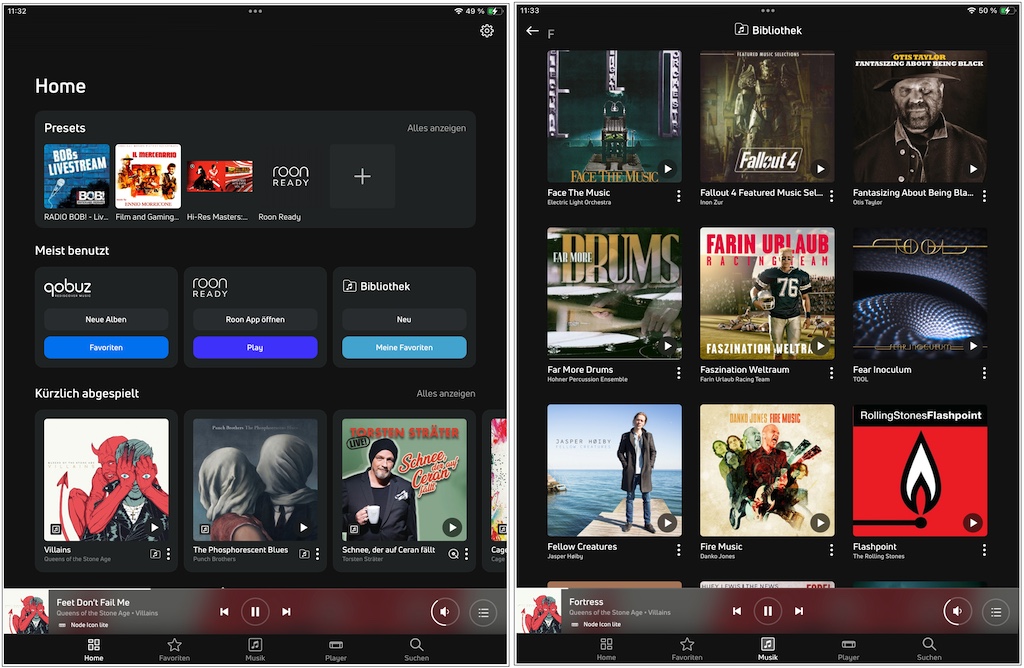Play Fallout 4 Featured Music Selections
Image resolution: width=1024 pixels, height=668 pixels.
coord(820,168)
